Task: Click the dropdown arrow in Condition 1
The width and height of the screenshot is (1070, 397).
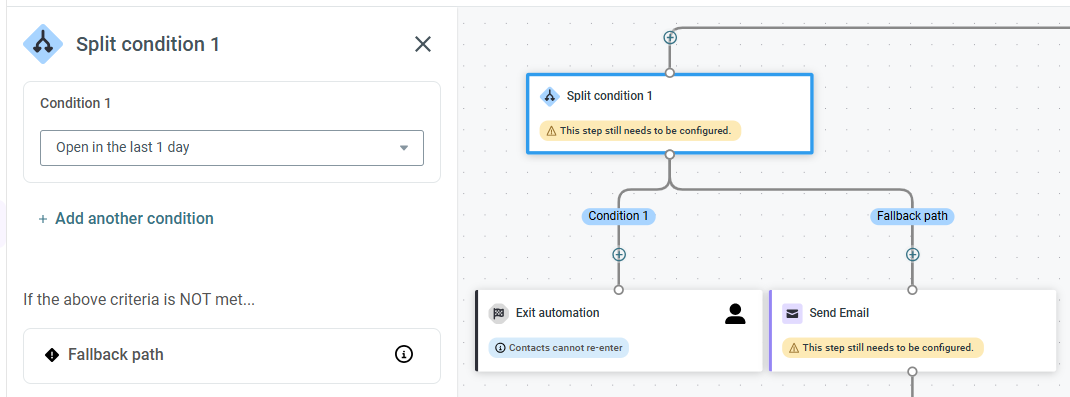Action: [x=404, y=148]
